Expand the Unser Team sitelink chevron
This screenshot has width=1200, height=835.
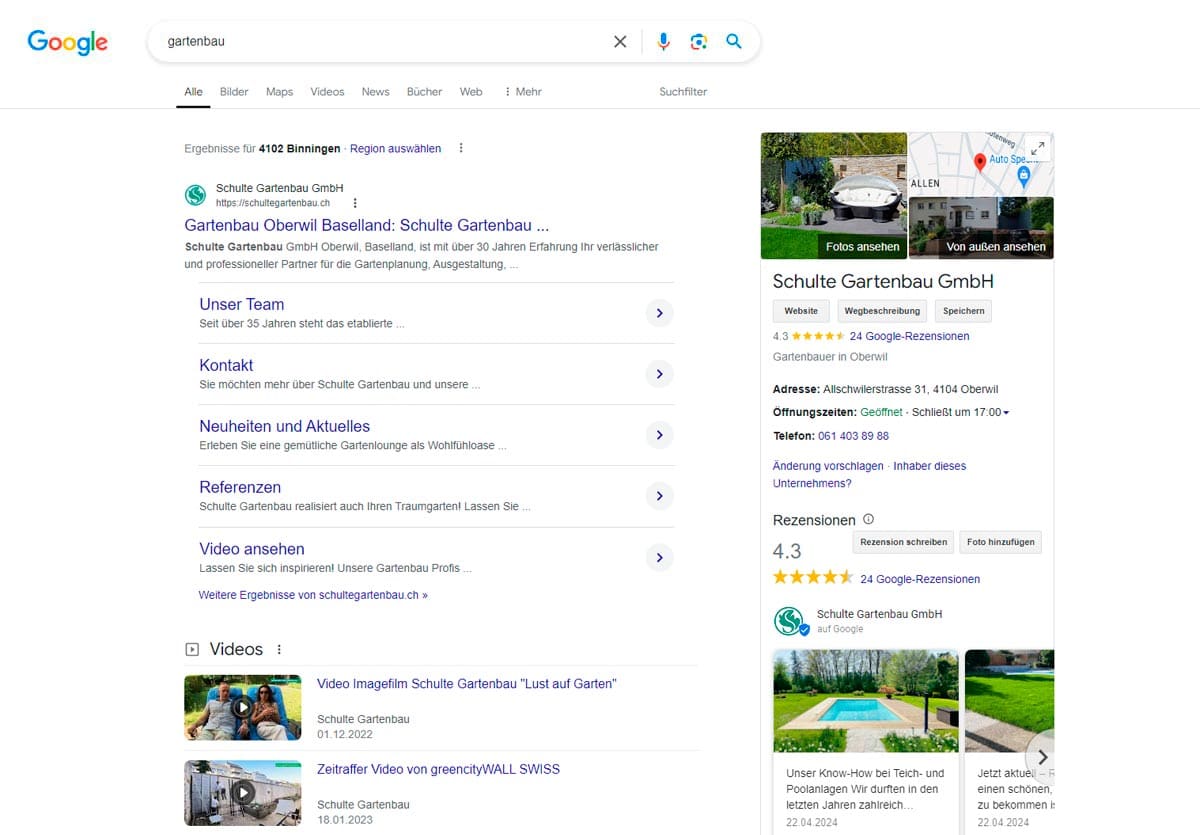pyautogui.click(x=658, y=313)
